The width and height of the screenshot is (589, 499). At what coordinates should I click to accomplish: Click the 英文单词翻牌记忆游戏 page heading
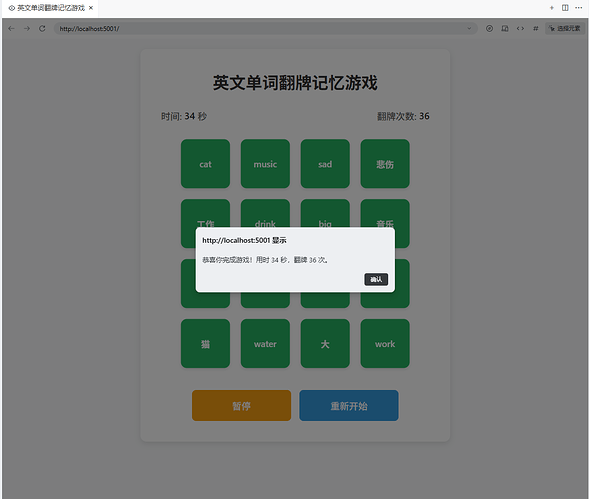tap(295, 83)
